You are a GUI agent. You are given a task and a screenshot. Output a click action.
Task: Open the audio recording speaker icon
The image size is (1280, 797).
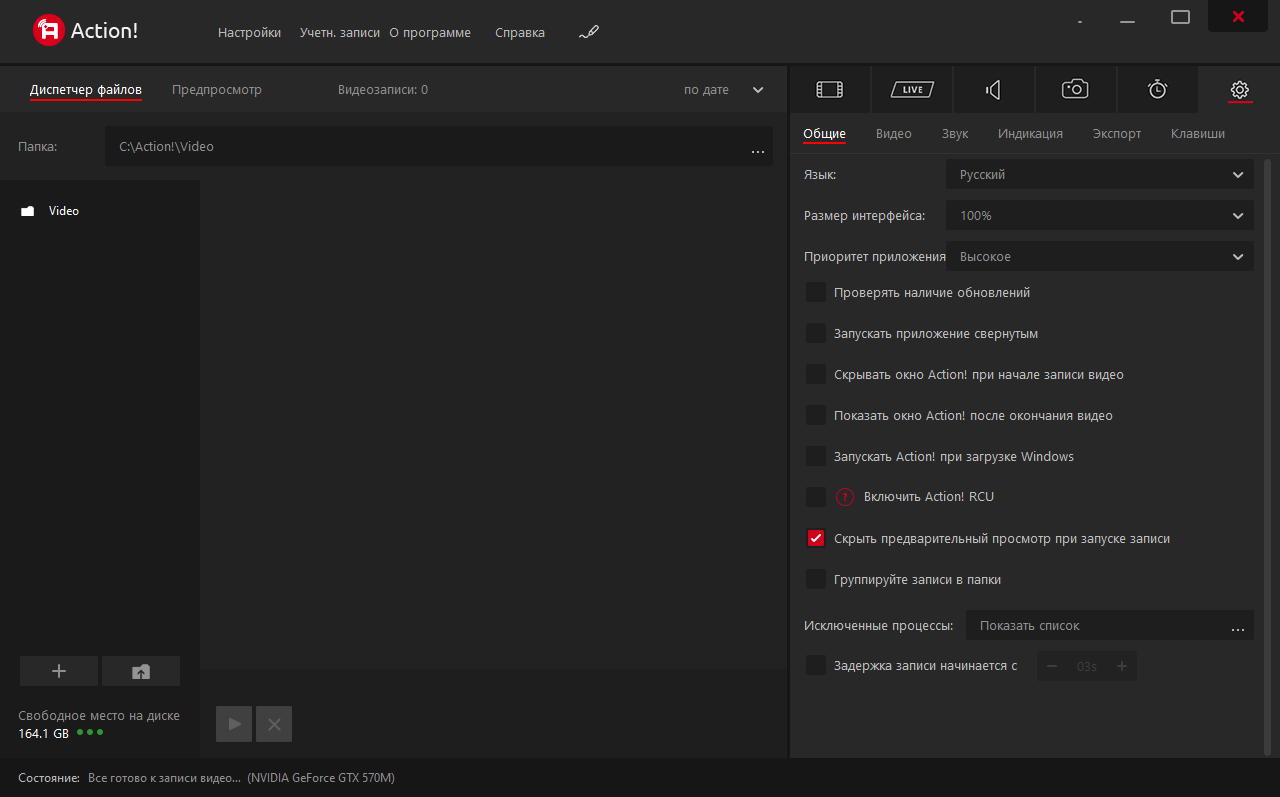(993, 90)
